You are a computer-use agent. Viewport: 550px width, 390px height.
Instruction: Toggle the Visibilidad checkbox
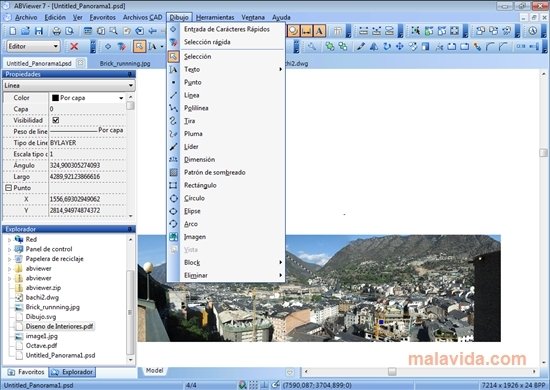pyautogui.click(x=55, y=120)
